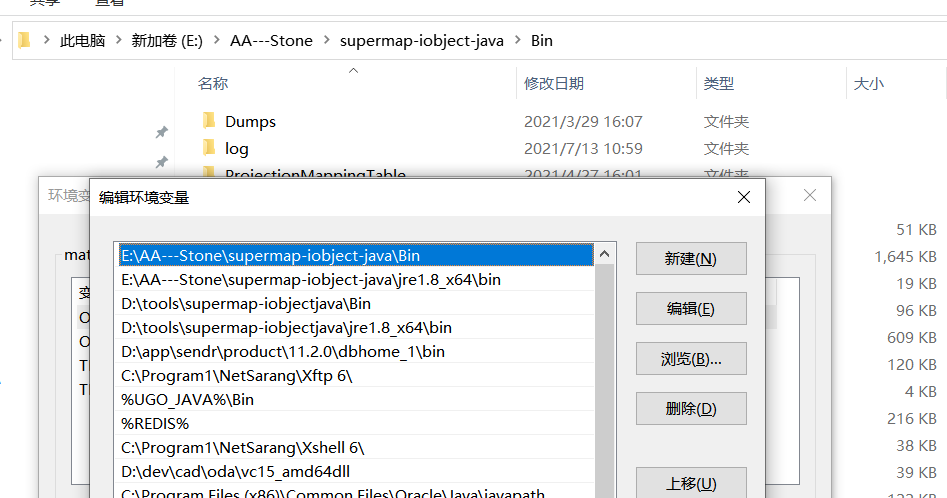This screenshot has height=498, width=947.
Task: Select the C:\Program1\NetSarang\Xshell 6\ entry
Action: 355,448
